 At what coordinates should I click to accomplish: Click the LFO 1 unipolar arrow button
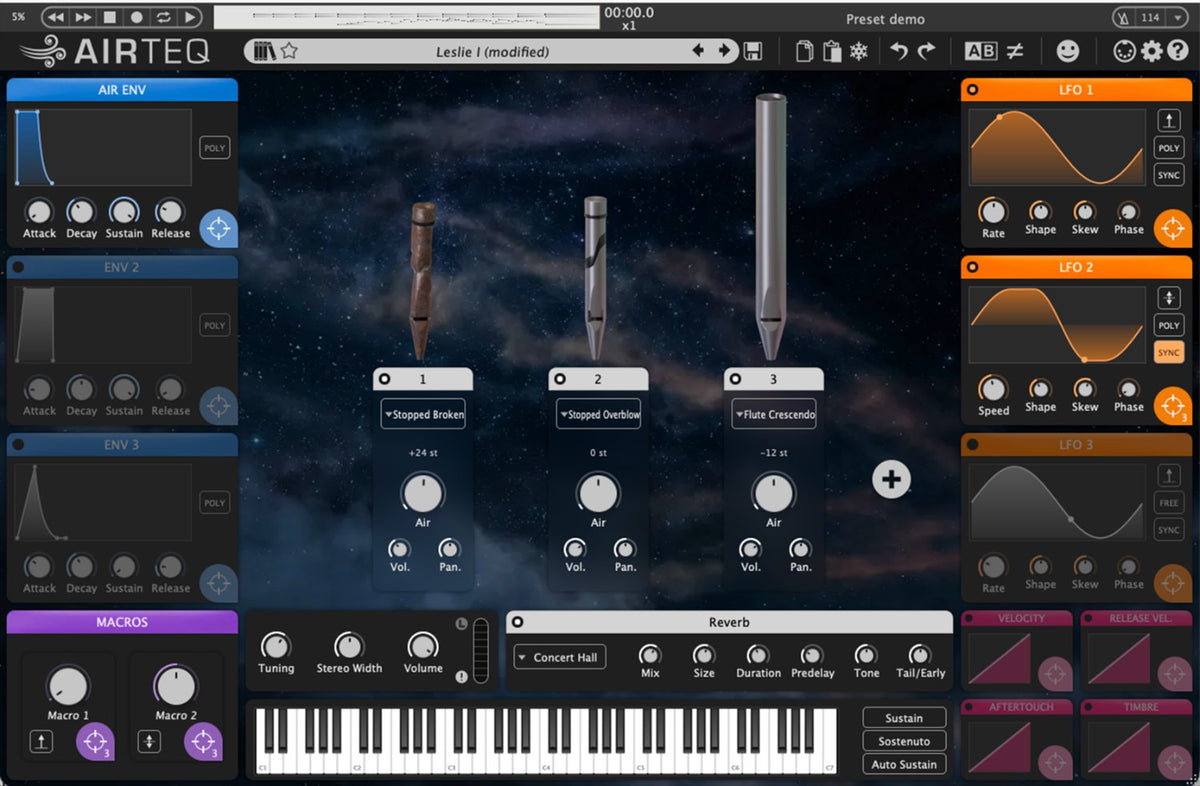[1168, 121]
